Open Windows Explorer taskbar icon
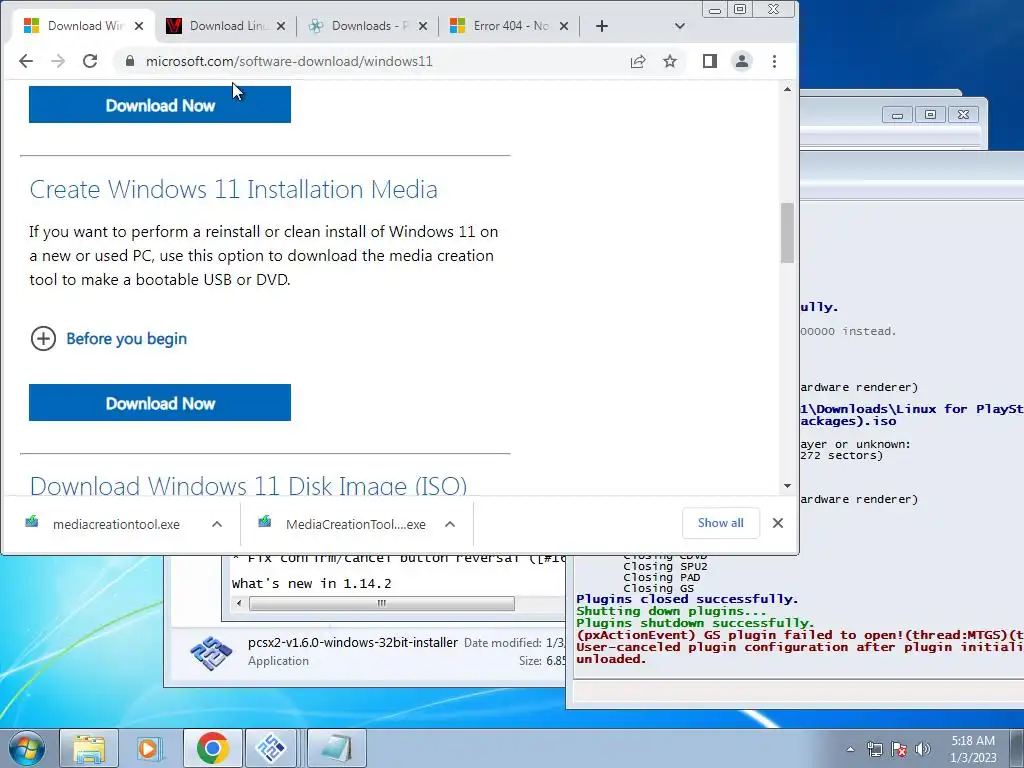Screen dimensions: 1024x768 click(89, 748)
